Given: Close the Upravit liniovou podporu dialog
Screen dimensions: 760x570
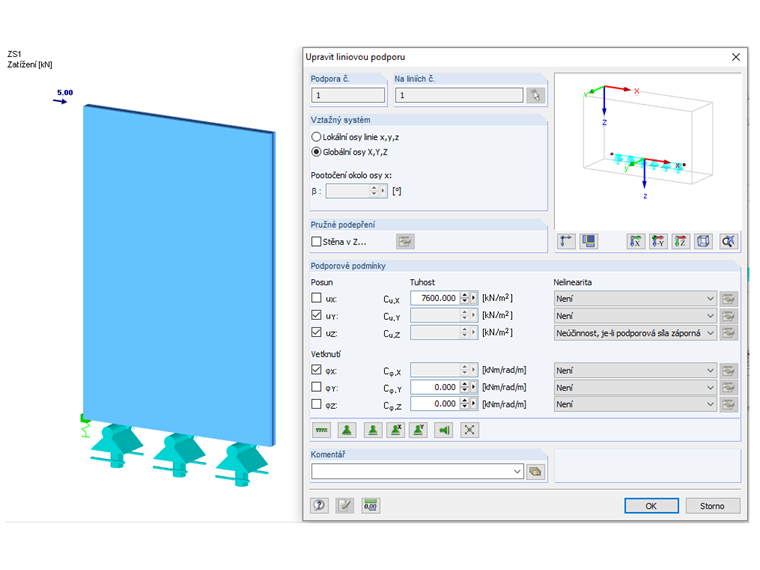Looking at the screenshot, I should click(x=736, y=57).
